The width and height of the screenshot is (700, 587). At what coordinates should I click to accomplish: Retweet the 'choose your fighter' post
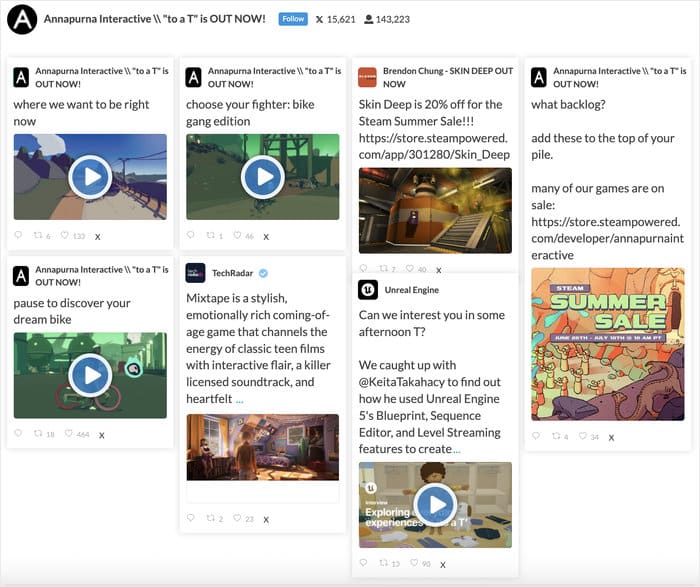[211, 235]
